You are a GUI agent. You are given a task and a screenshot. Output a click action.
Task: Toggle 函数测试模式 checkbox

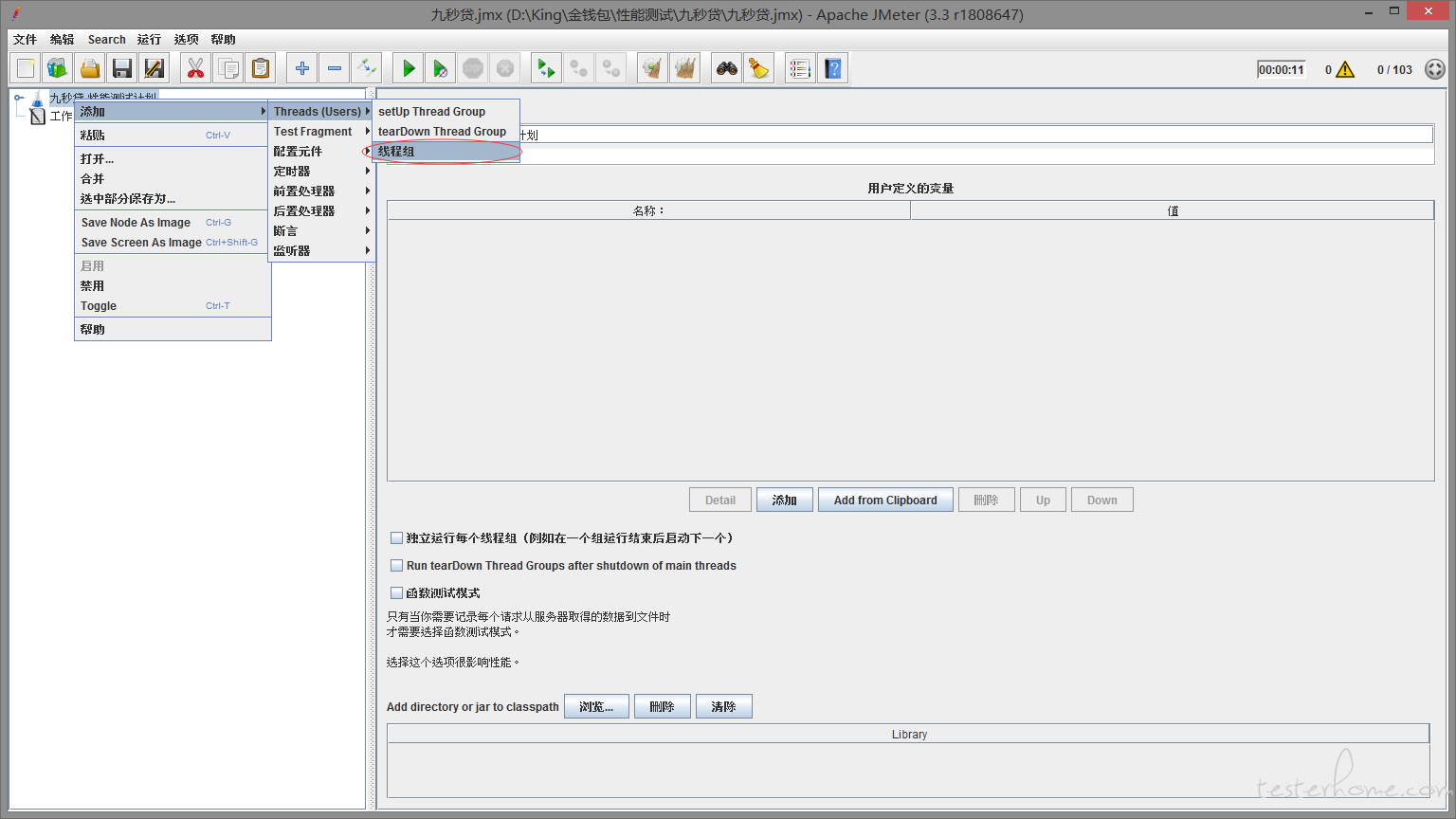pos(397,592)
